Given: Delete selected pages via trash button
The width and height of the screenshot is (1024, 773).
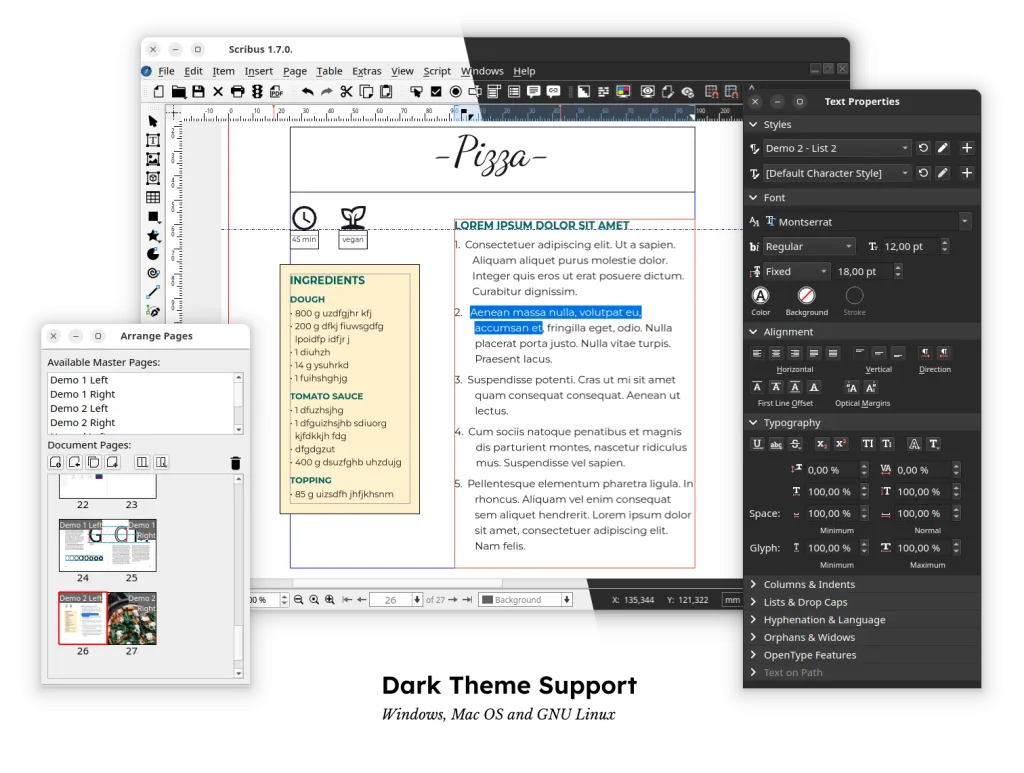Looking at the screenshot, I should 235,462.
